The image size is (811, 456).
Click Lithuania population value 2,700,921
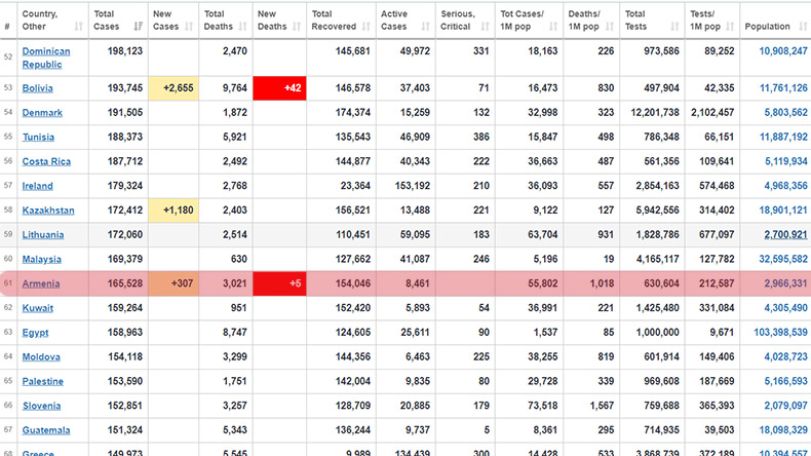[786, 235]
